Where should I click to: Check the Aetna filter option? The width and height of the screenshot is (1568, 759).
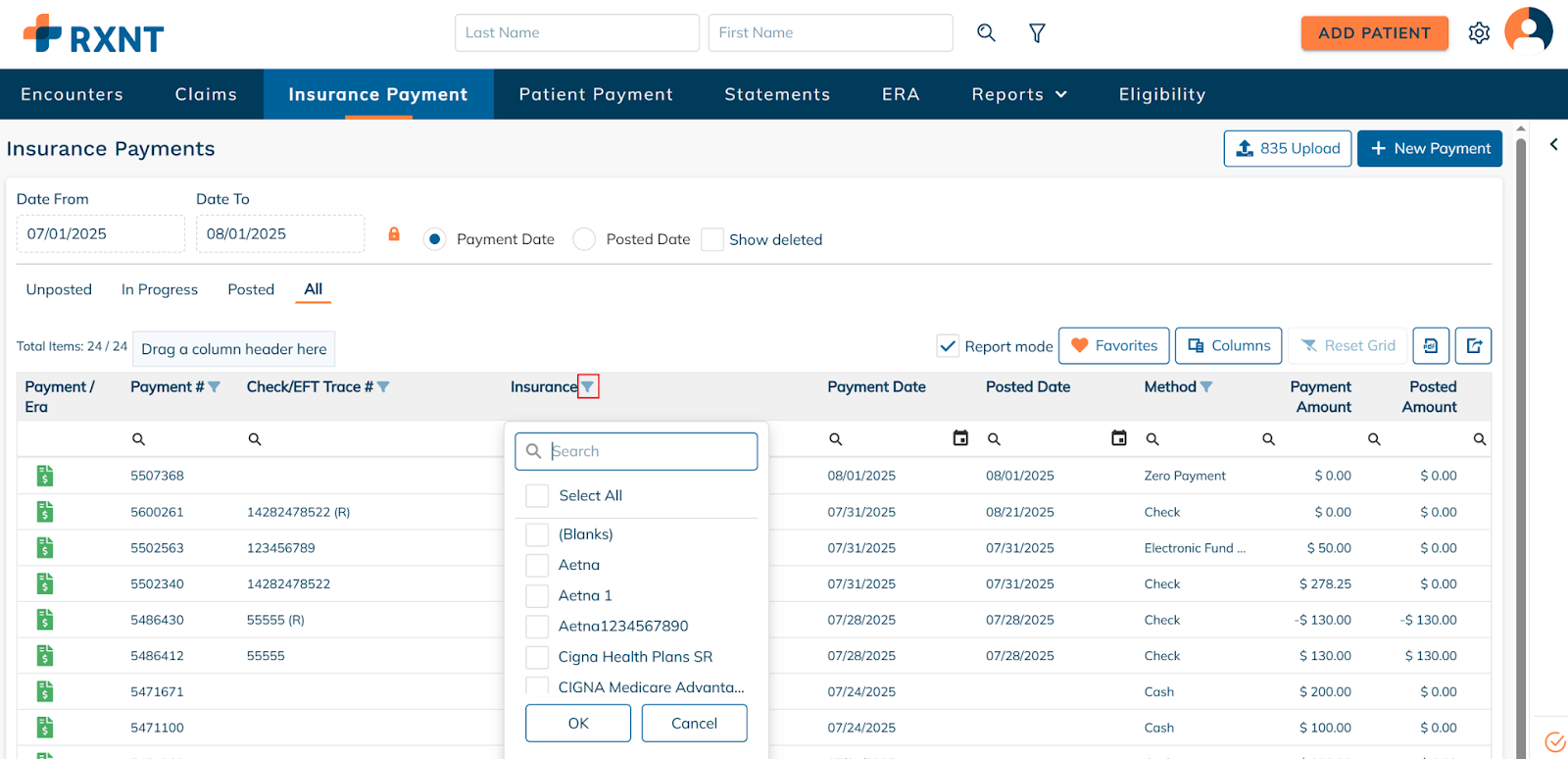pos(537,565)
